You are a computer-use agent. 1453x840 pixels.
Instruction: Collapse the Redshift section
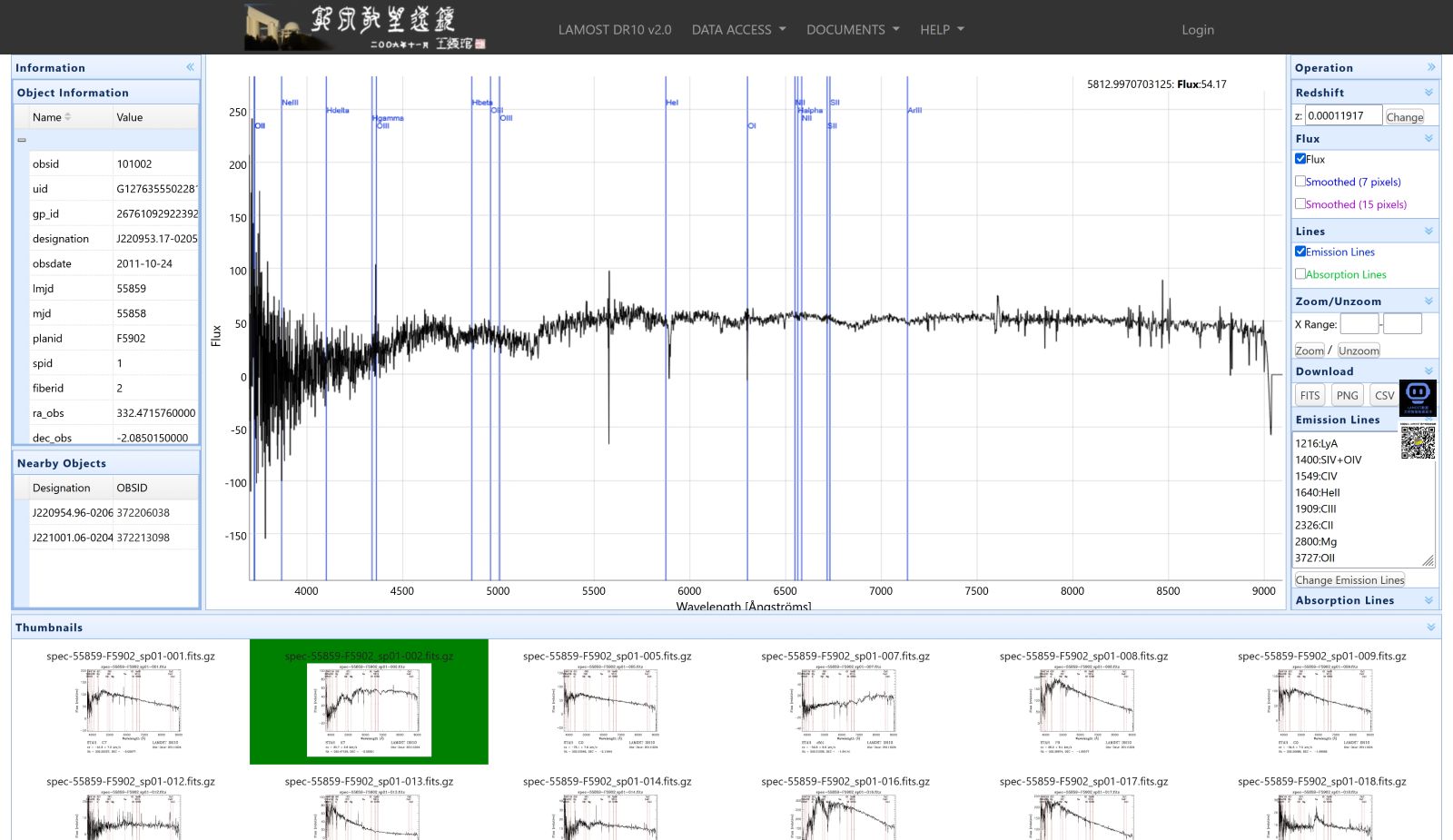pos(1428,93)
